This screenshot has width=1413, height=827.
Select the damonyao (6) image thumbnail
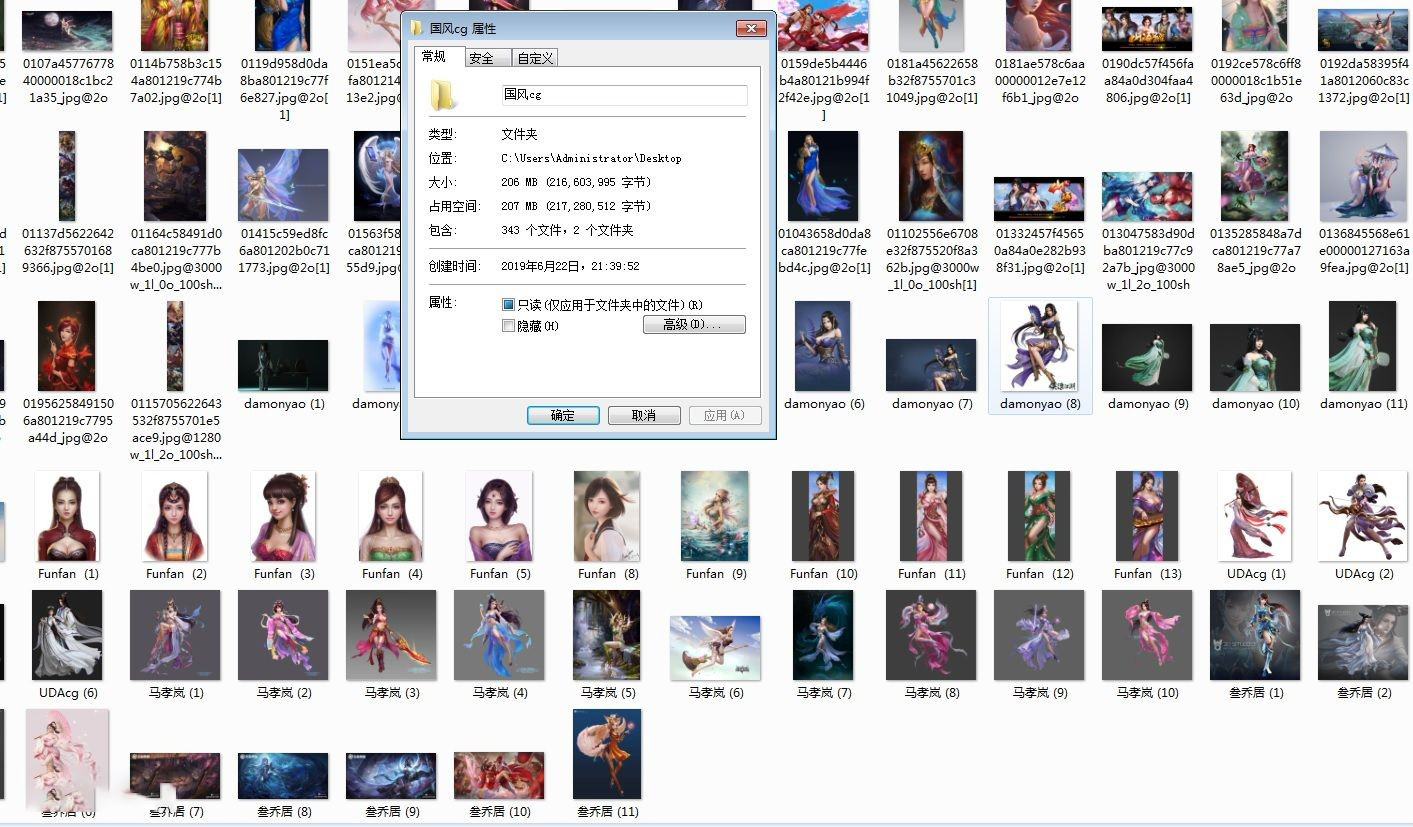click(823, 345)
